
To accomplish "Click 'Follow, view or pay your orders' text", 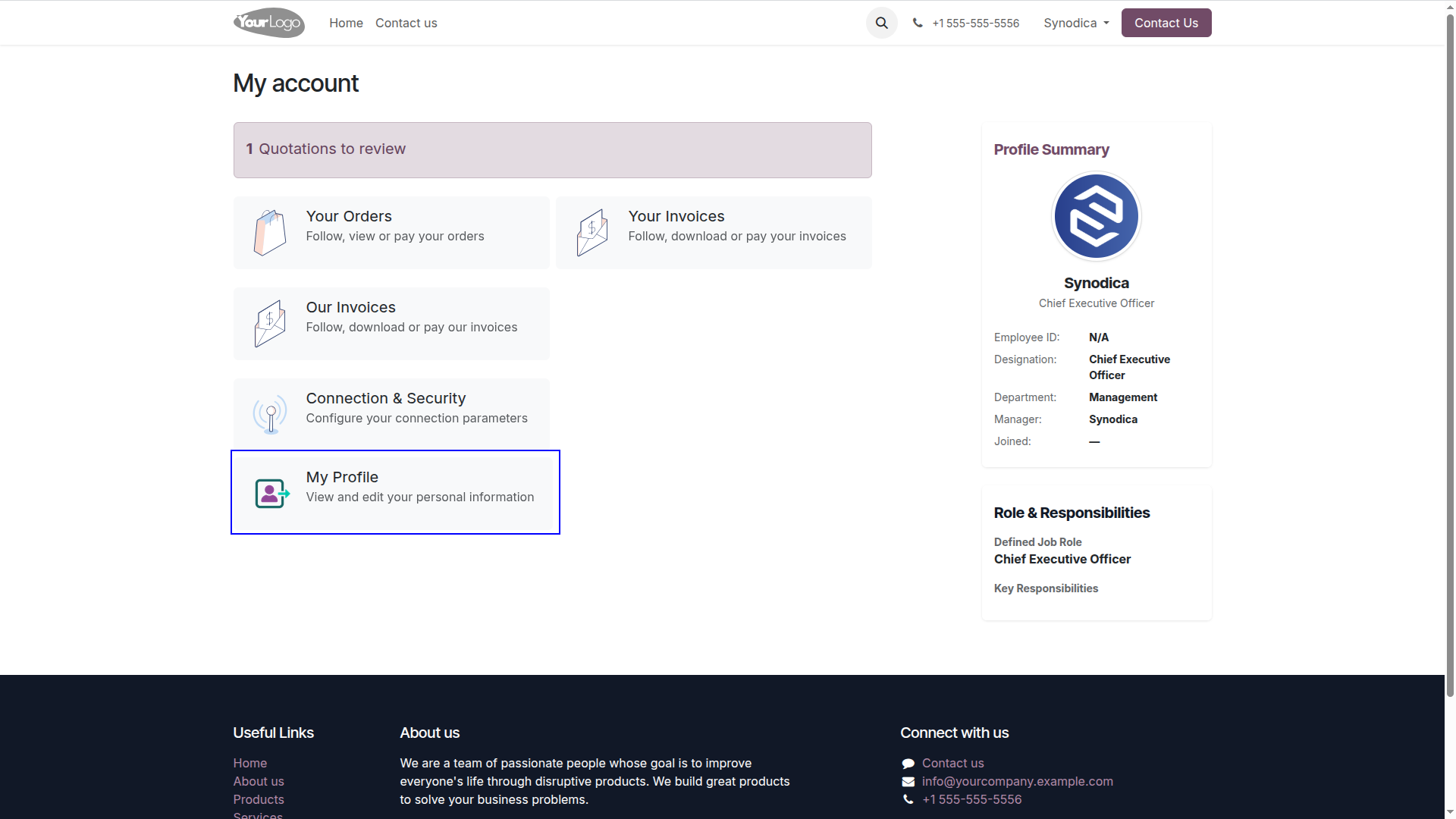I will [395, 237].
